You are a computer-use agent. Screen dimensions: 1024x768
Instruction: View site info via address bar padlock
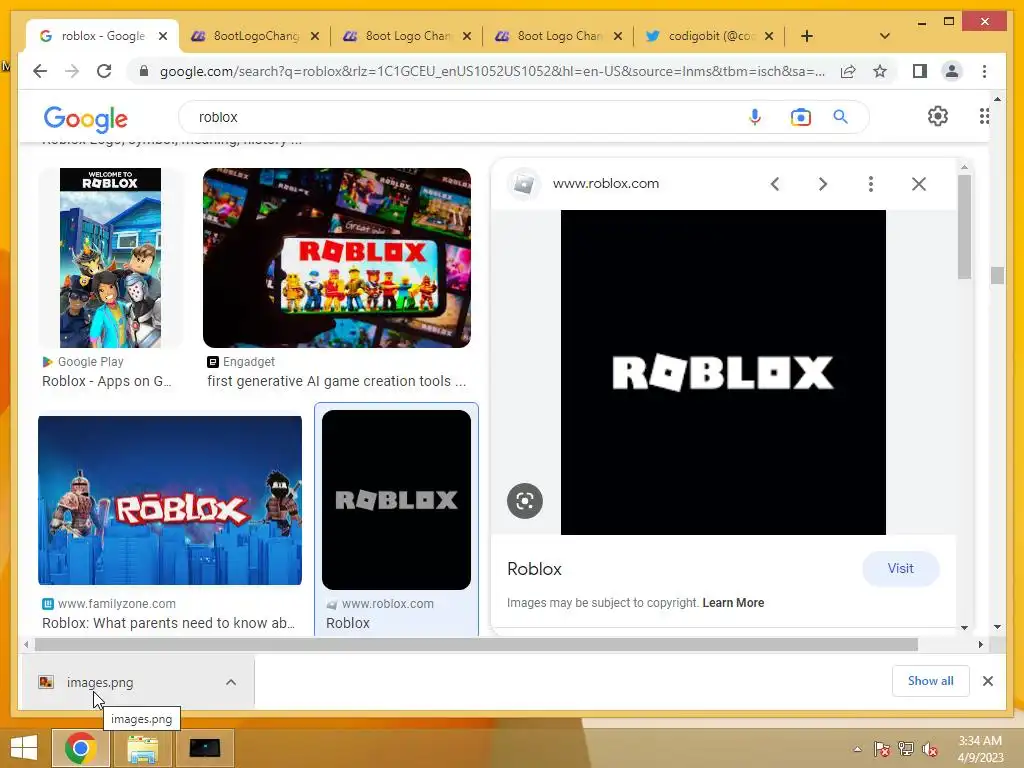(144, 71)
